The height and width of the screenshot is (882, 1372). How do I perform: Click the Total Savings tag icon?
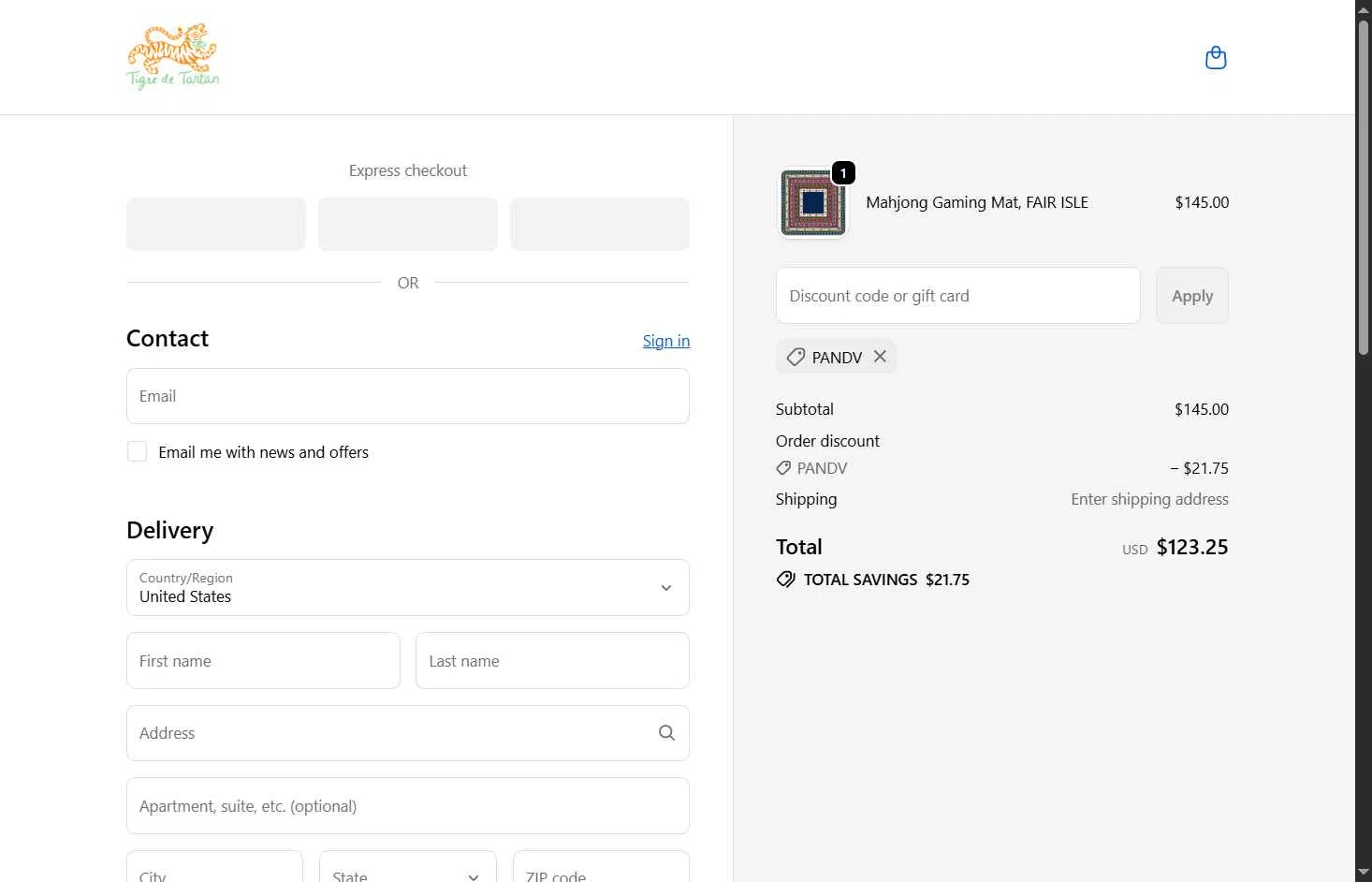click(x=786, y=580)
